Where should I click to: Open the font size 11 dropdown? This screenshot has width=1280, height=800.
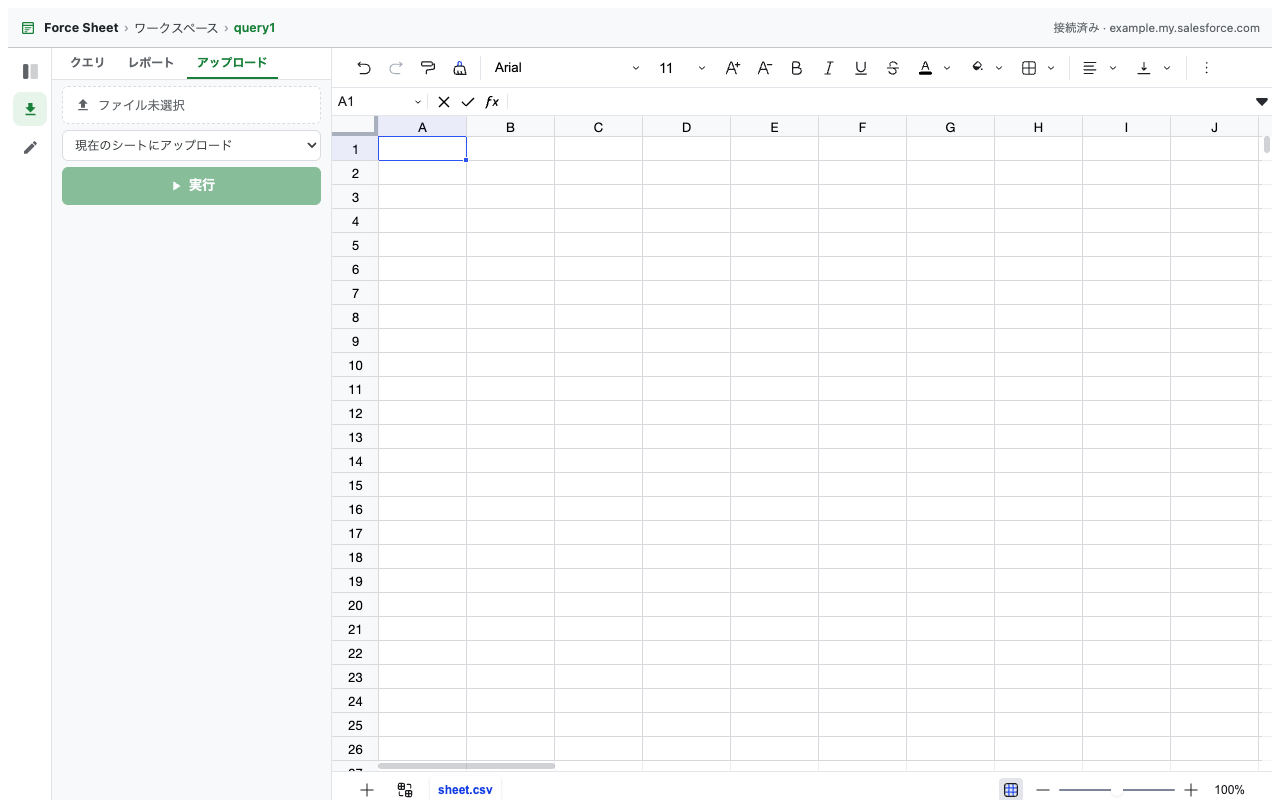tap(682, 68)
